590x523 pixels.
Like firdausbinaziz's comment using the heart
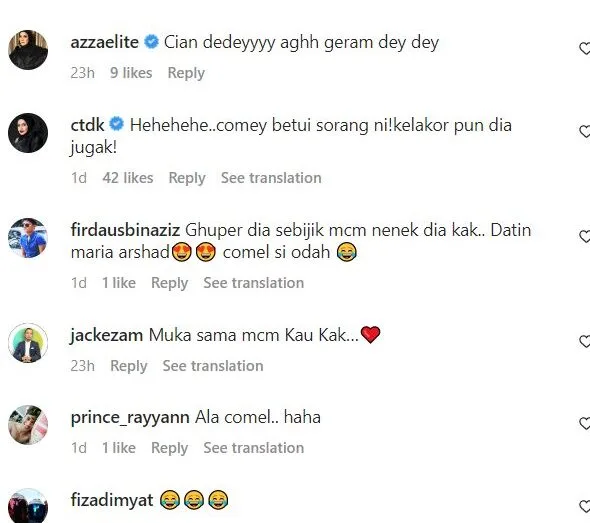(585, 236)
